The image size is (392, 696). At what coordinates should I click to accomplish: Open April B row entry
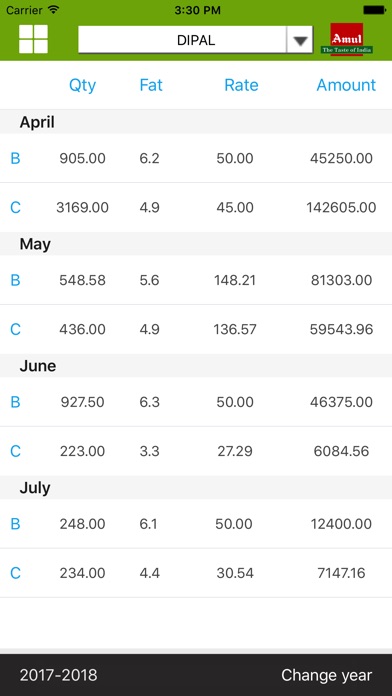click(x=196, y=158)
